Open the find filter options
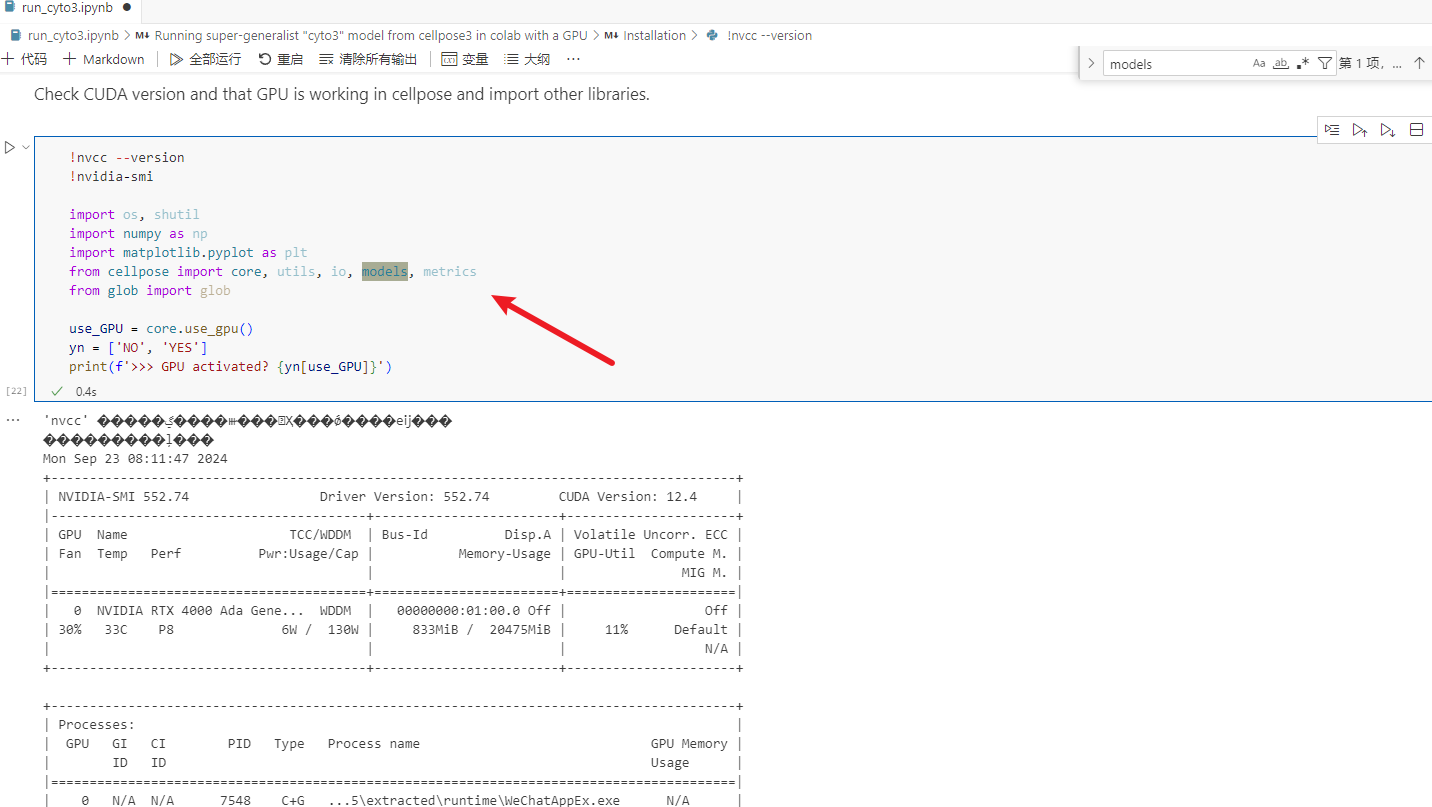Screen dimensions: 1432x807 click(1325, 63)
